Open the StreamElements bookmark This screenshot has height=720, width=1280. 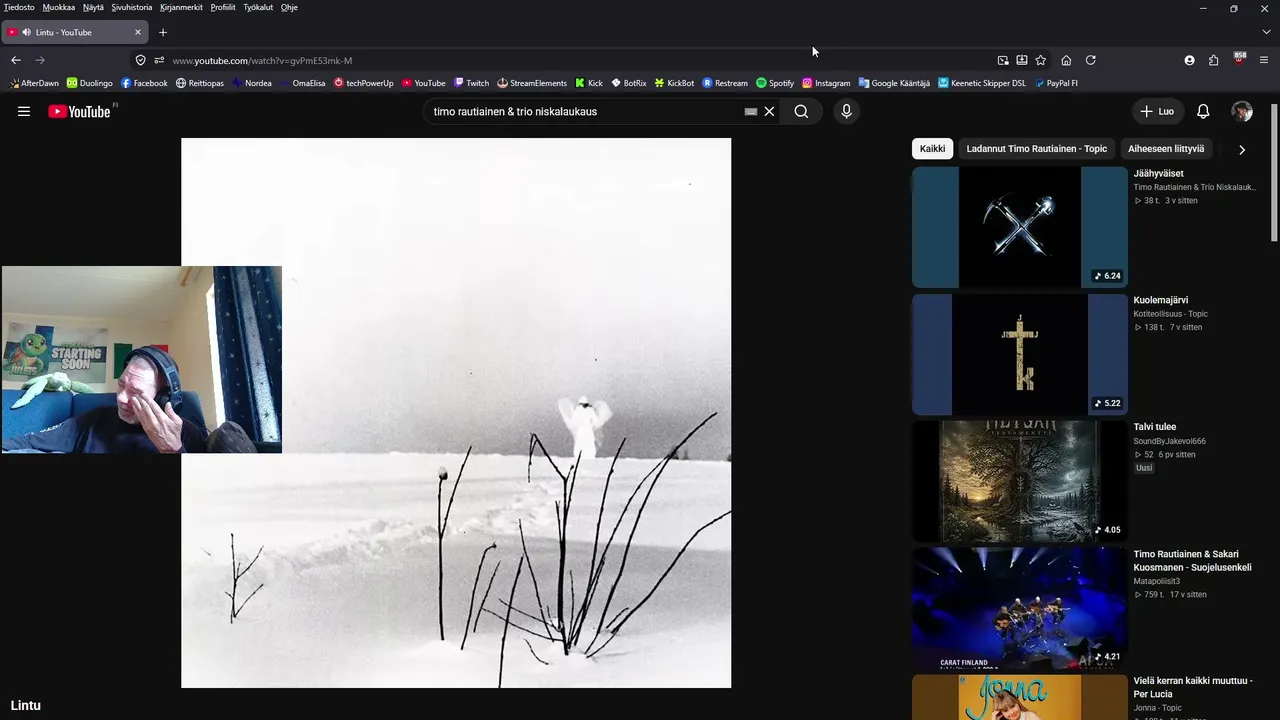coord(532,83)
